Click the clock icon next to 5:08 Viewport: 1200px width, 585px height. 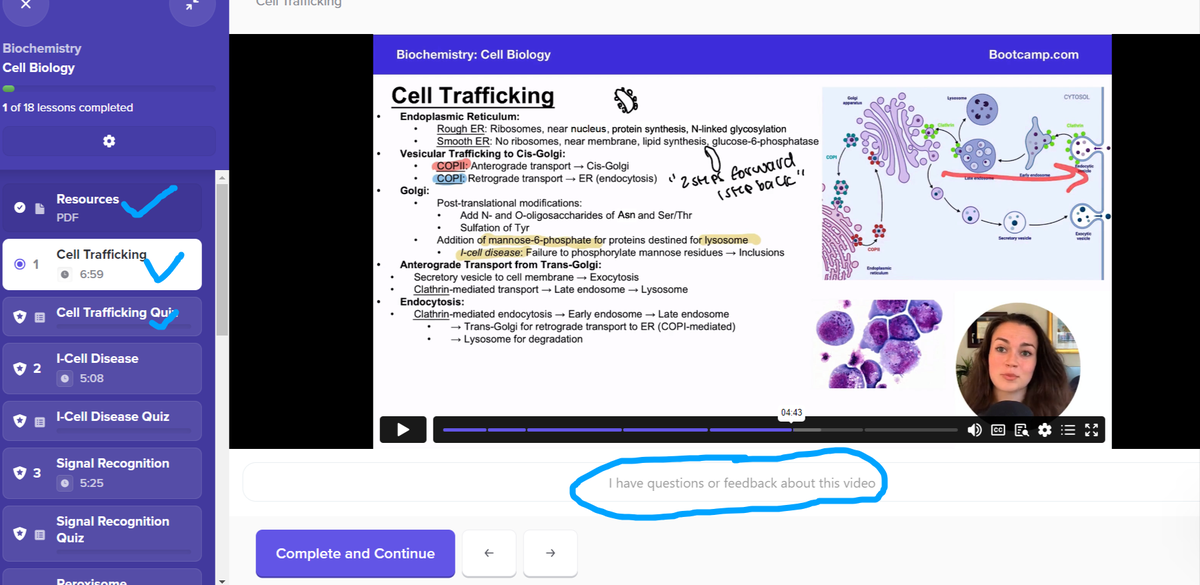point(64,378)
